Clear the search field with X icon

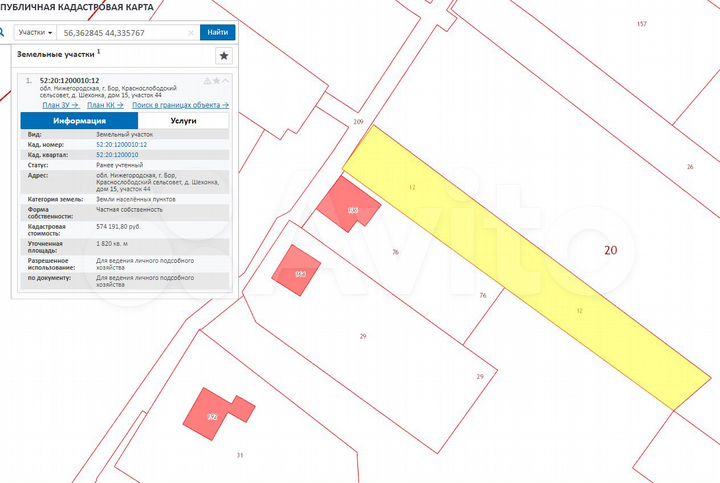click(x=191, y=32)
